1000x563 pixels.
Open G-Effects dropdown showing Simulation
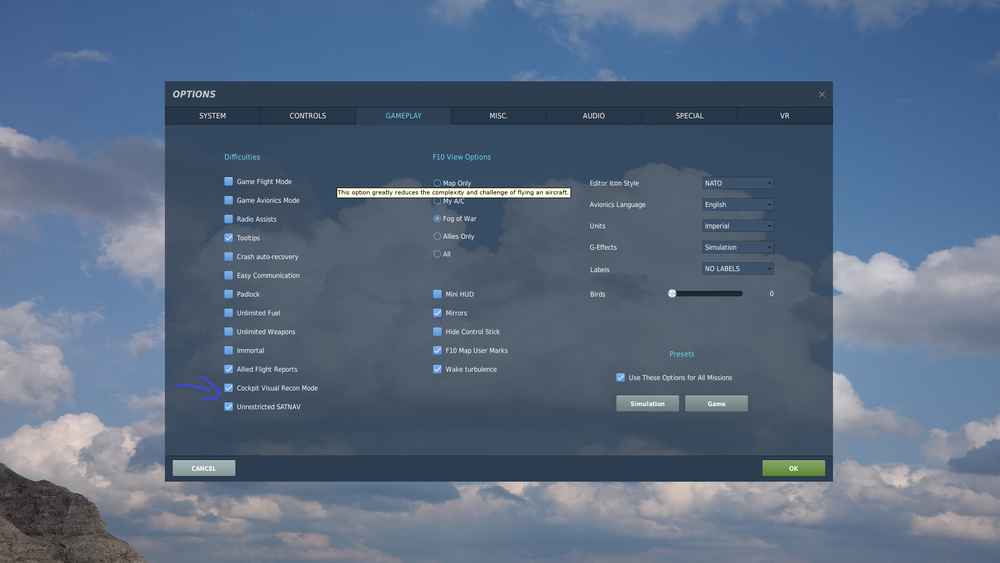737,247
